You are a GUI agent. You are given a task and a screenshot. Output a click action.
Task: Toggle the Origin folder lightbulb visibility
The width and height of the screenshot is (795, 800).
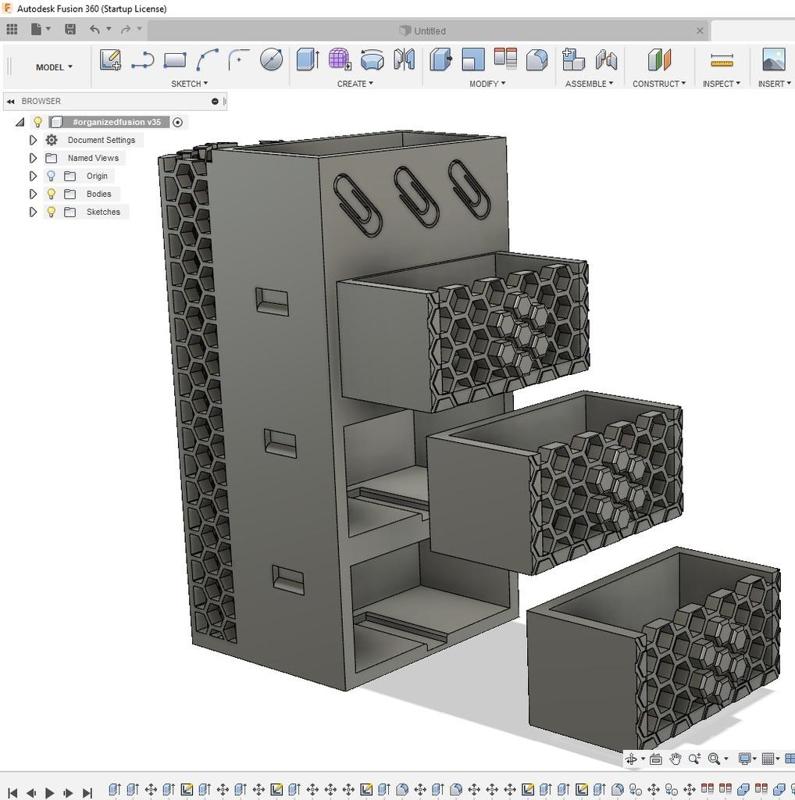[x=52, y=176]
